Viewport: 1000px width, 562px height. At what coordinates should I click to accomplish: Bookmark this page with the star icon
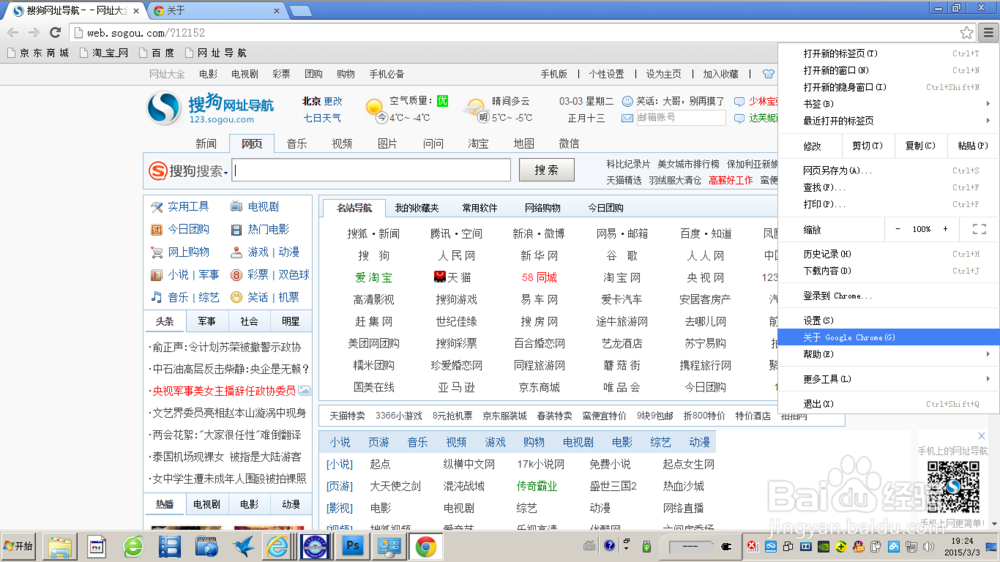pos(967,33)
